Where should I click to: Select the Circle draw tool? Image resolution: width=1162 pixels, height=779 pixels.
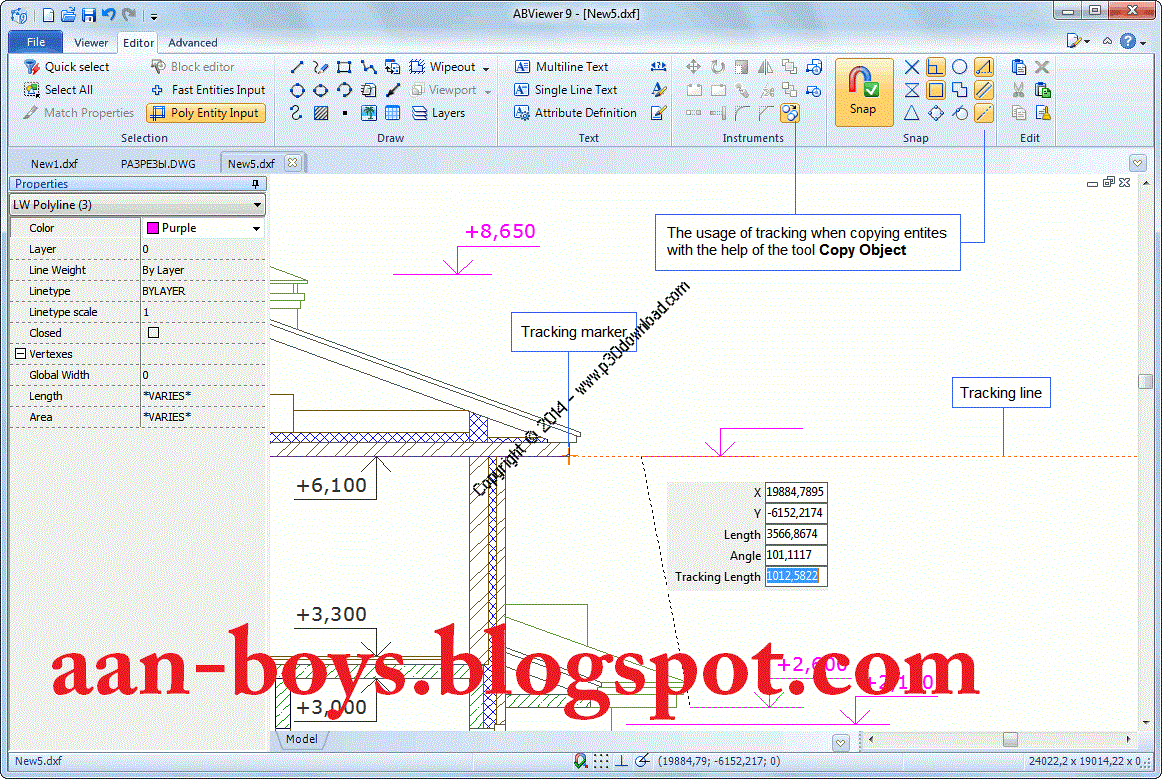[297, 90]
